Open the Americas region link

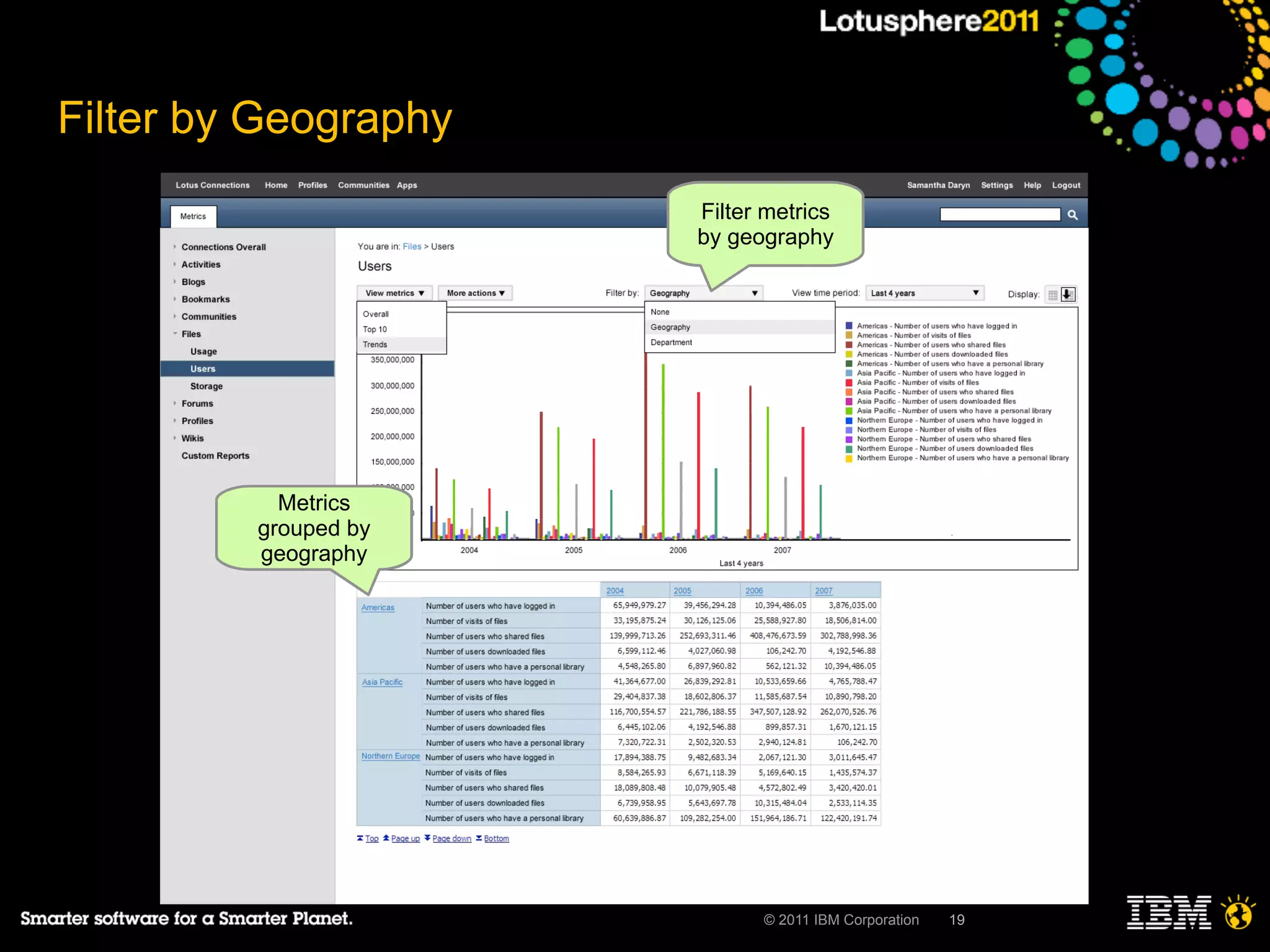click(378, 607)
